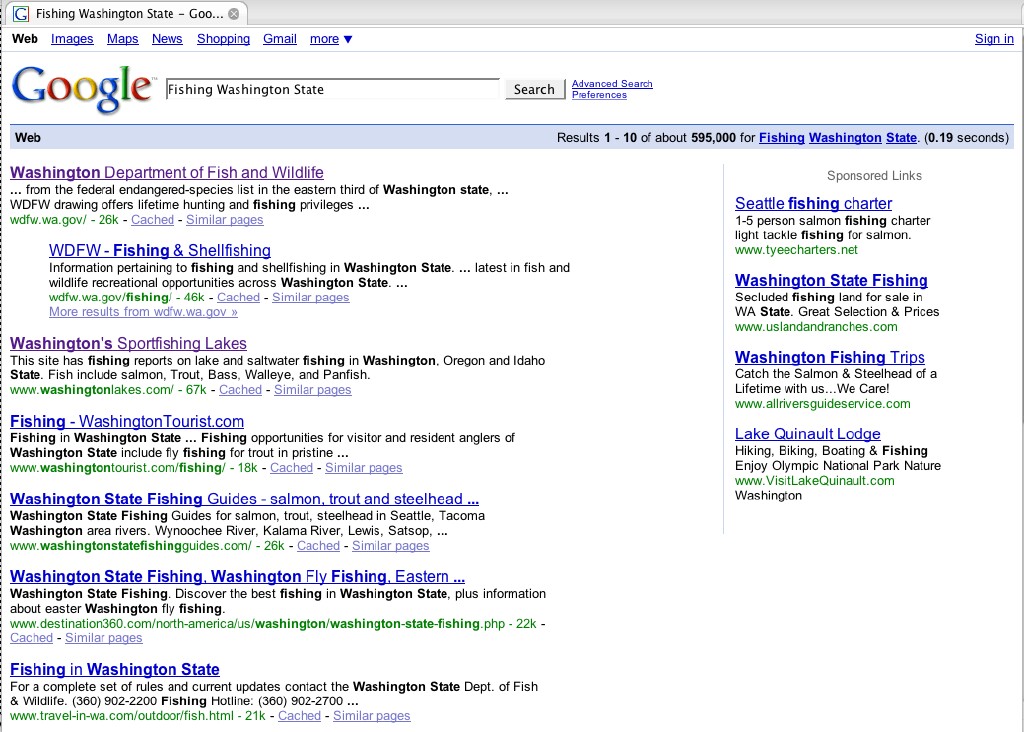Switch to News search
Image resolution: width=1024 pixels, height=732 pixels.
(x=167, y=39)
